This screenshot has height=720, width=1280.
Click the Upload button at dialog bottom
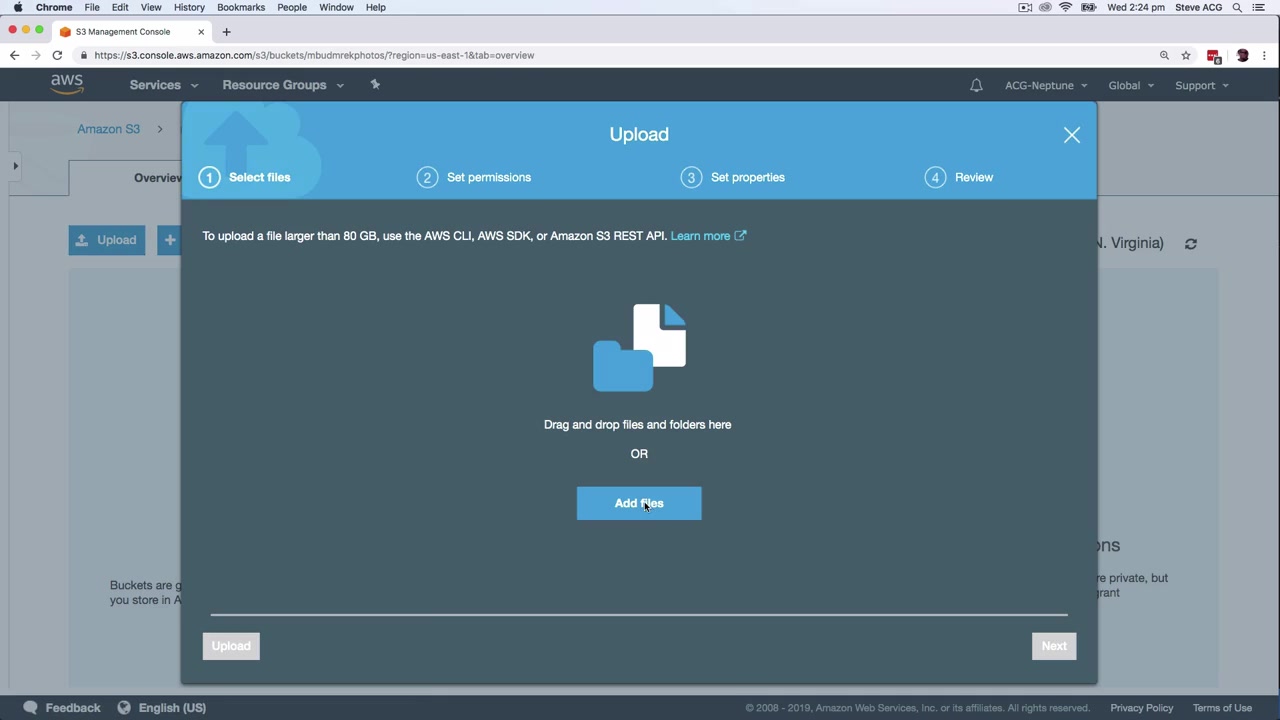click(x=231, y=646)
